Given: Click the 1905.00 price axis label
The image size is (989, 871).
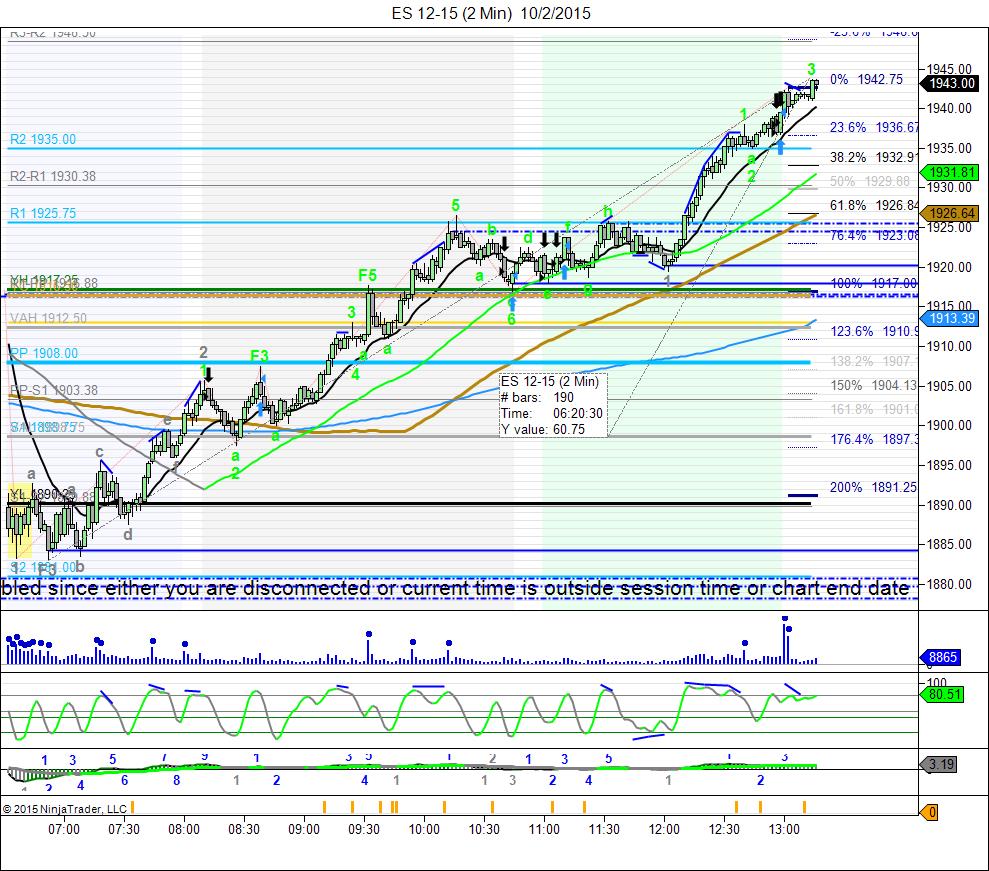Looking at the screenshot, I should click(x=949, y=386).
